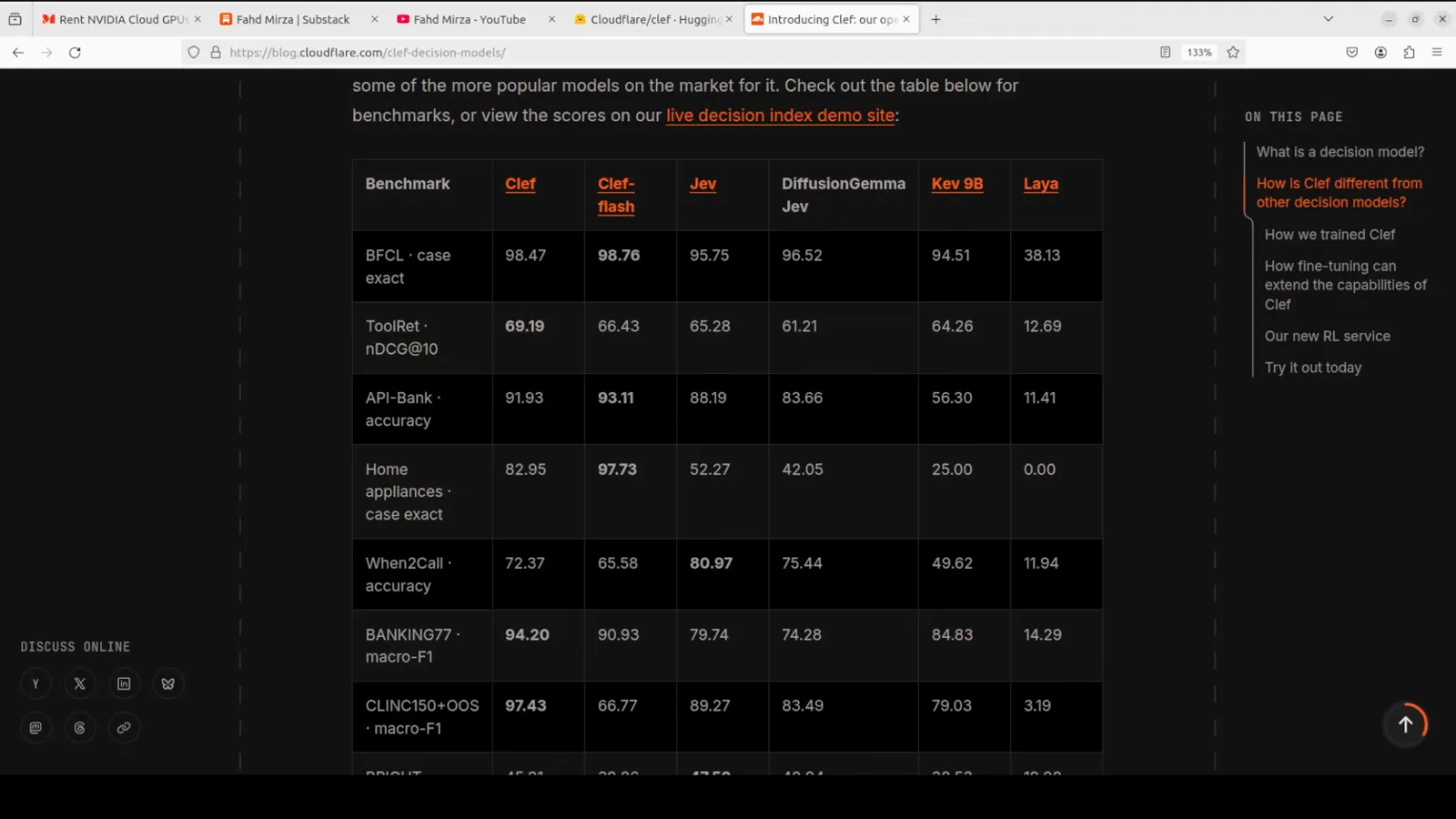Toggle reader view icon
This screenshot has width=1456, height=819.
pos(1165,53)
